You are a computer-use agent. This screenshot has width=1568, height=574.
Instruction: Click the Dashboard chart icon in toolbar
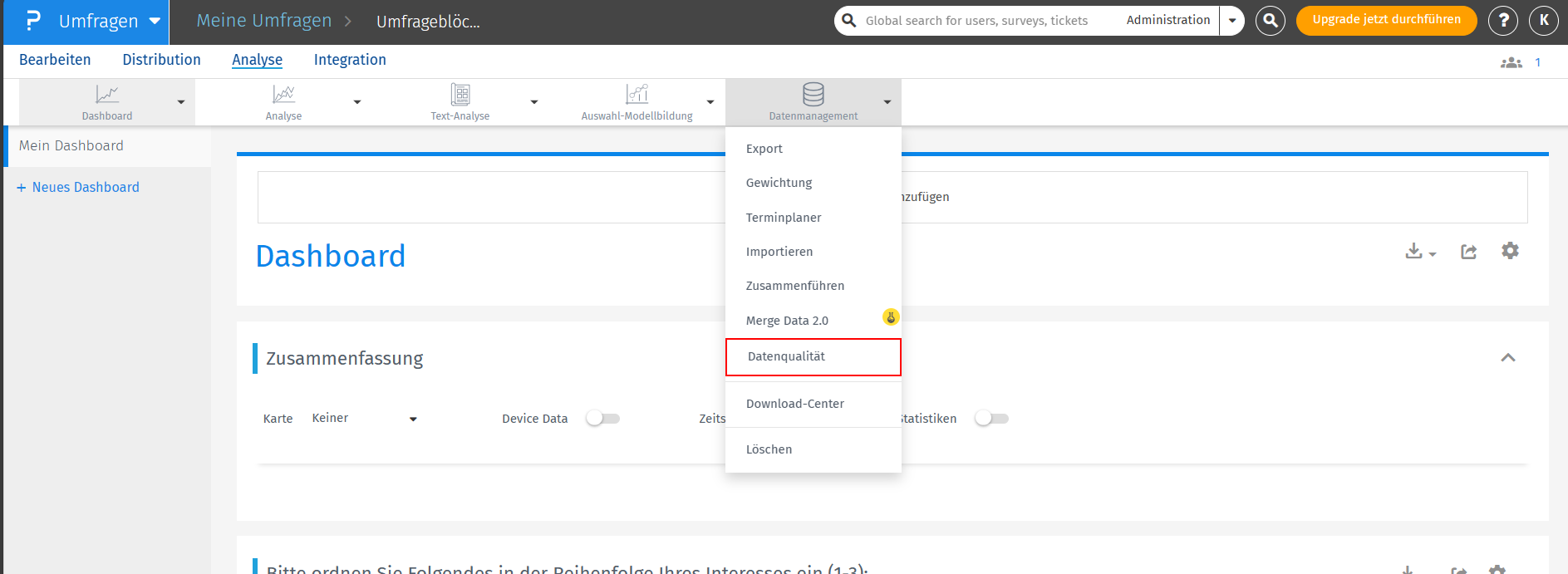coord(107,95)
